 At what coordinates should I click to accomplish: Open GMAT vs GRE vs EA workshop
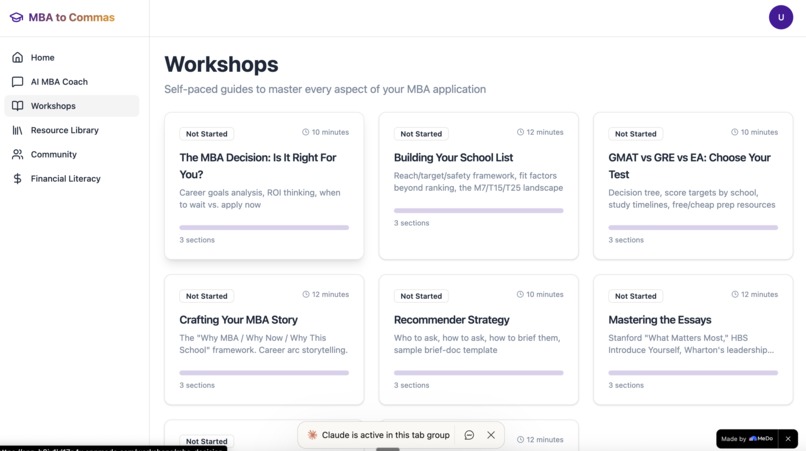pyautogui.click(x=693, y=186)
